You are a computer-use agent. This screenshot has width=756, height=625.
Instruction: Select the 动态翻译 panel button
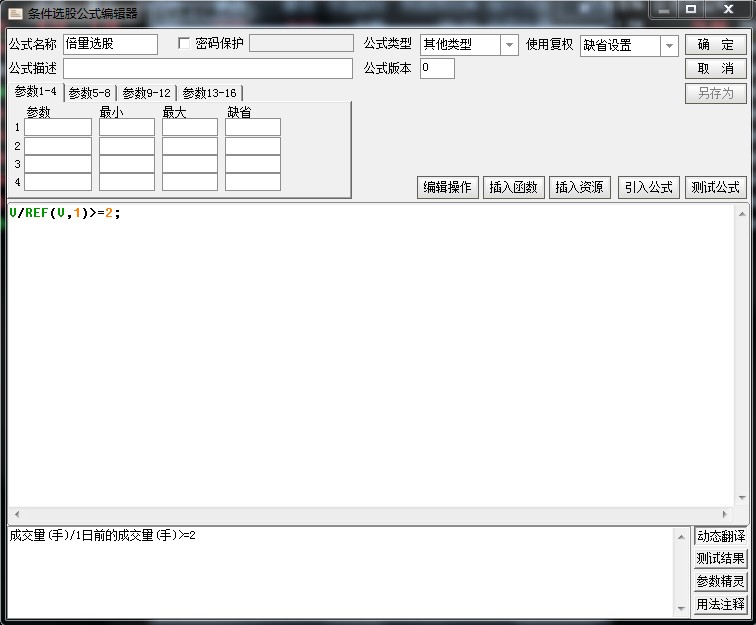(721, 536)
